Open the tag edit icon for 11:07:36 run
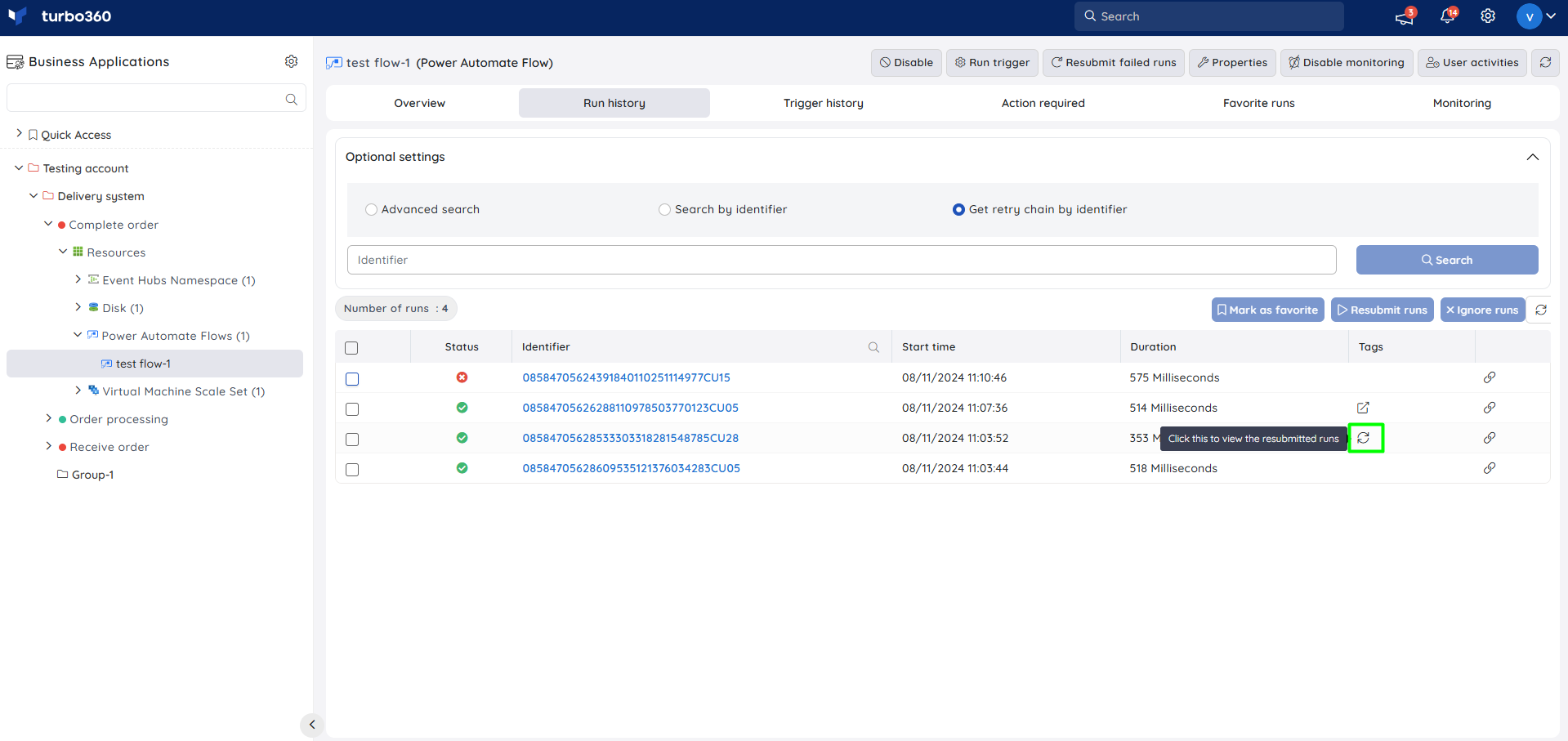Screen dimensions: 1568x741 coord(1363,408)
